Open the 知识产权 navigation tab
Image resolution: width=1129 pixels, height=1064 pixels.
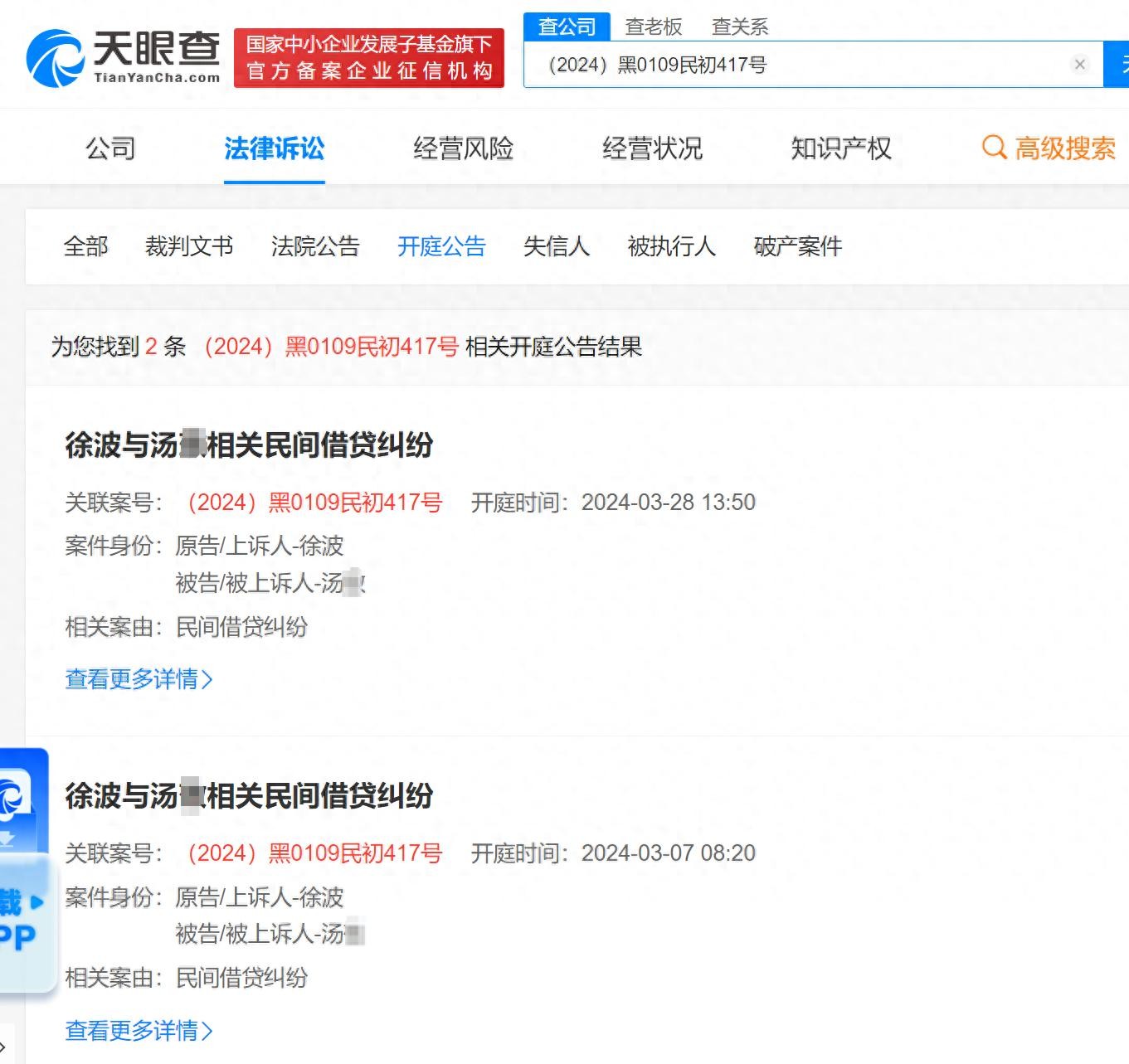click(840, 148)
